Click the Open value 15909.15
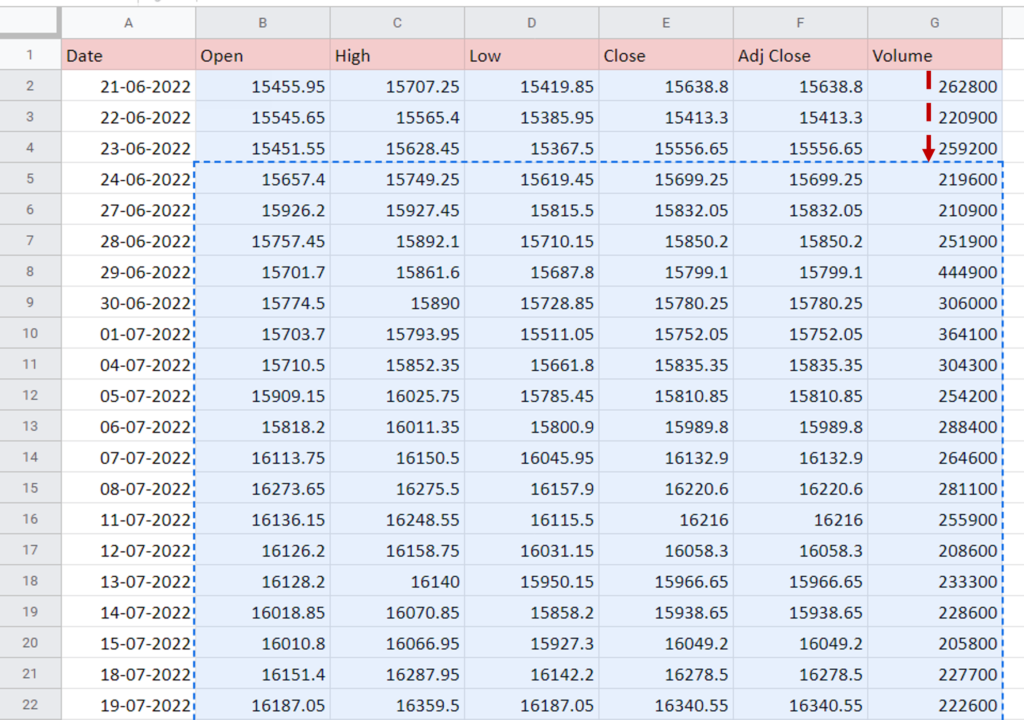The image size is (1024, 720). click(263, 396)
